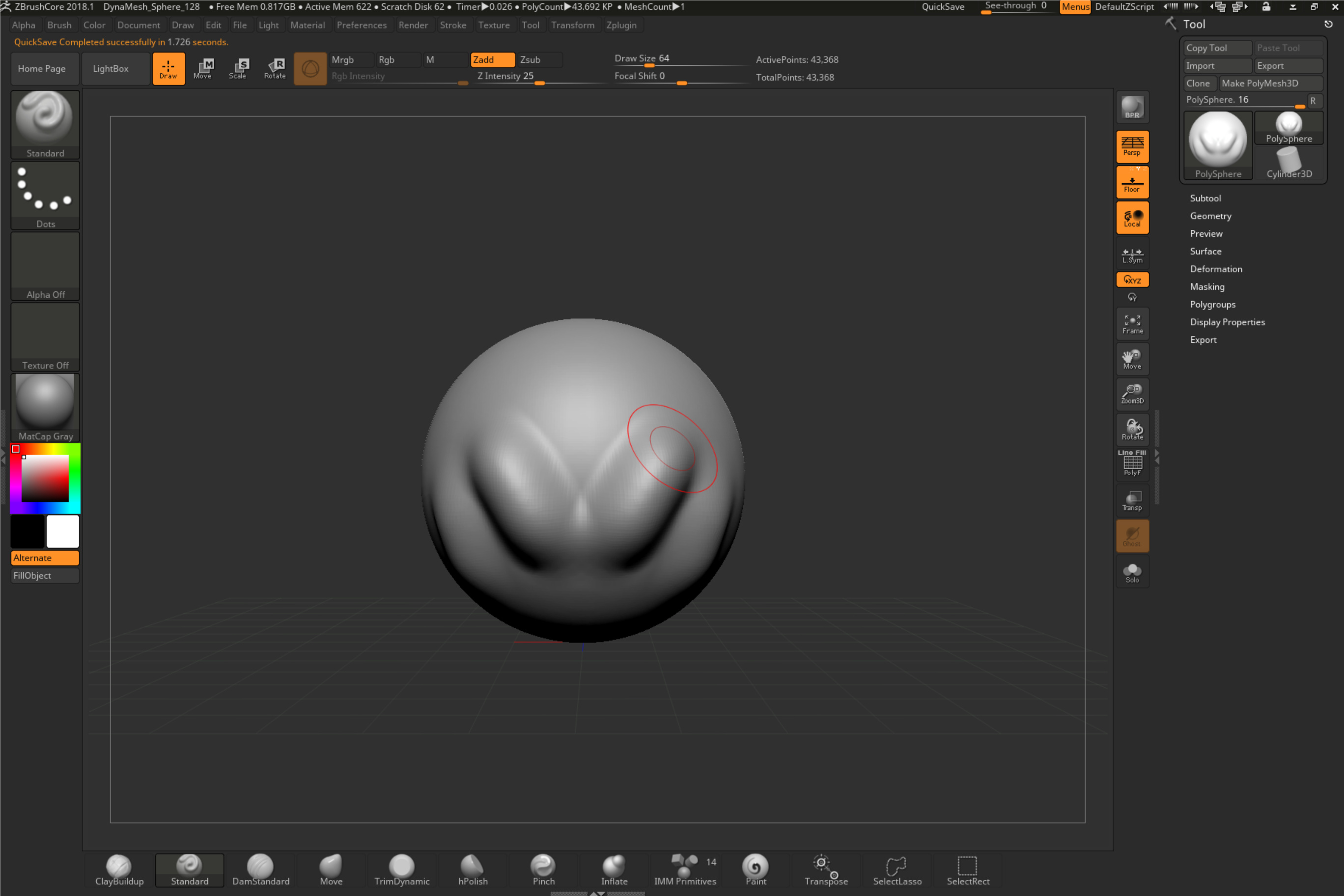Pick Standard brush in bottom shelf
1344x896 pixels.
tap(190, 869)
